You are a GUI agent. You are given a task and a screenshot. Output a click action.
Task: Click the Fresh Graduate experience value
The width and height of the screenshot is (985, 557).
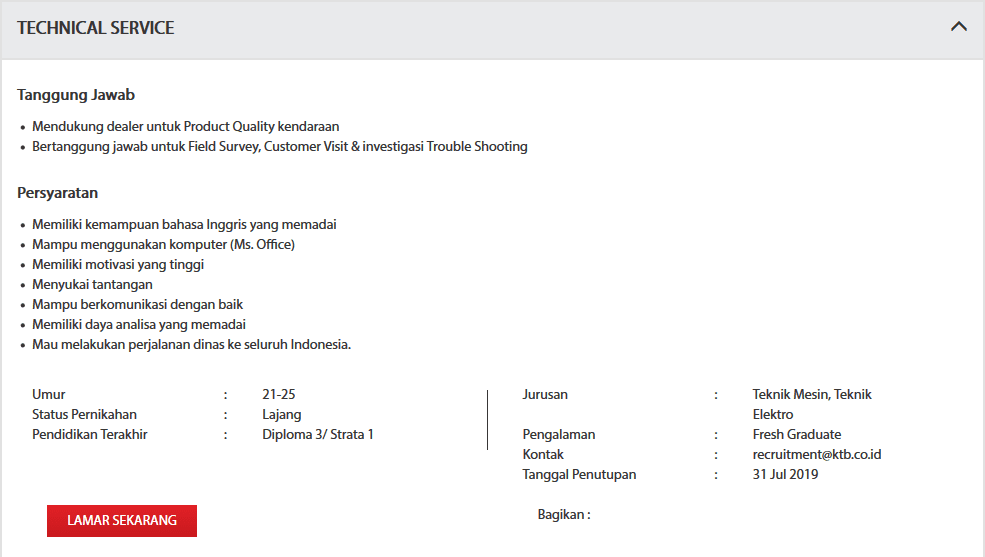[796, 434]
